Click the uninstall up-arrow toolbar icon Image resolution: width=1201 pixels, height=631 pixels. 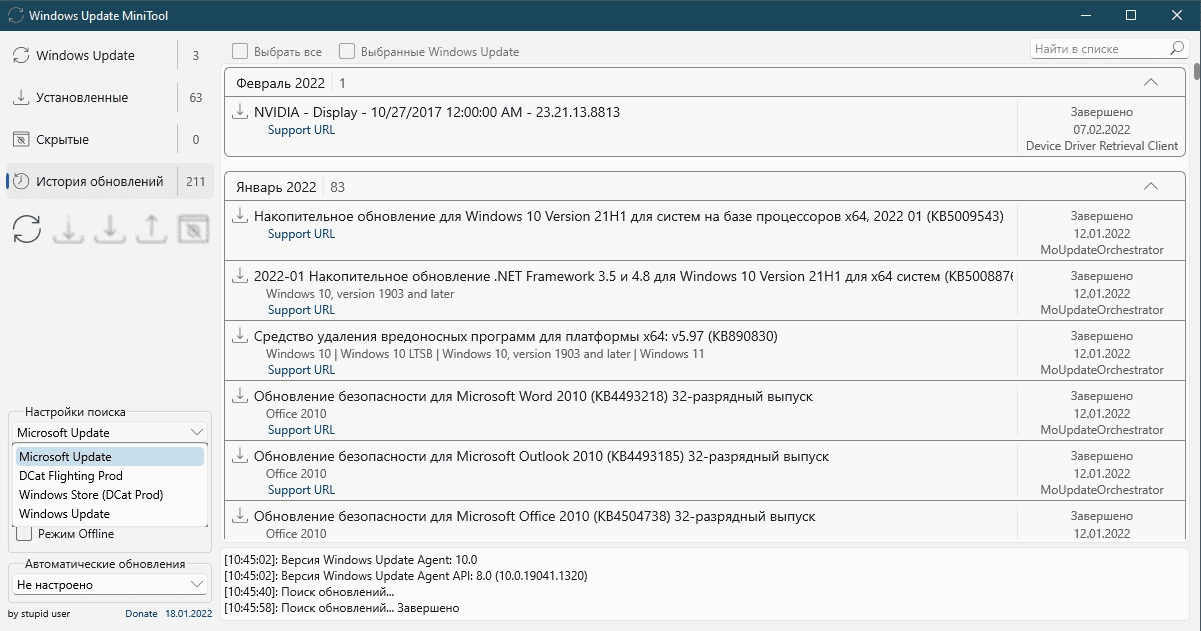tap(150, 230)
